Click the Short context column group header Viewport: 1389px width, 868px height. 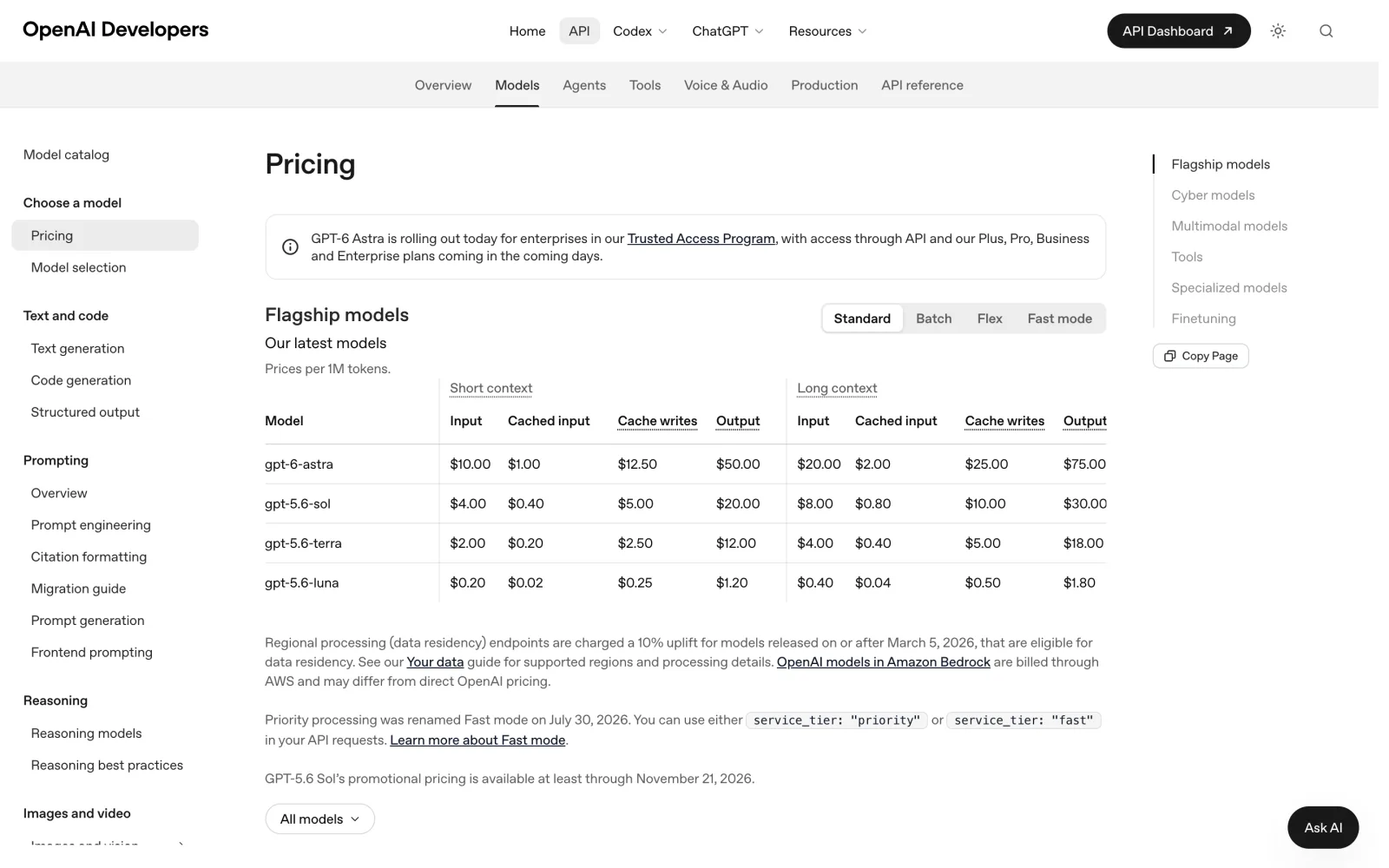pyautogui.click(x=490, y=388)
